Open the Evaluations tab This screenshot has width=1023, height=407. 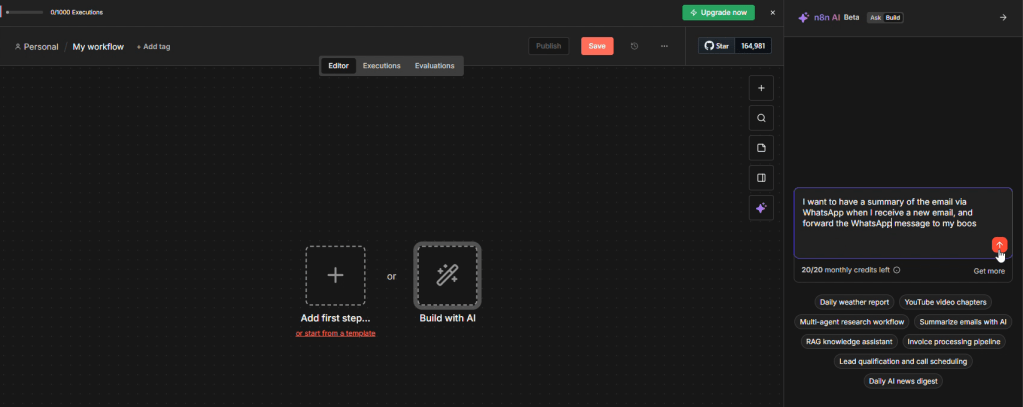(434, 66)
